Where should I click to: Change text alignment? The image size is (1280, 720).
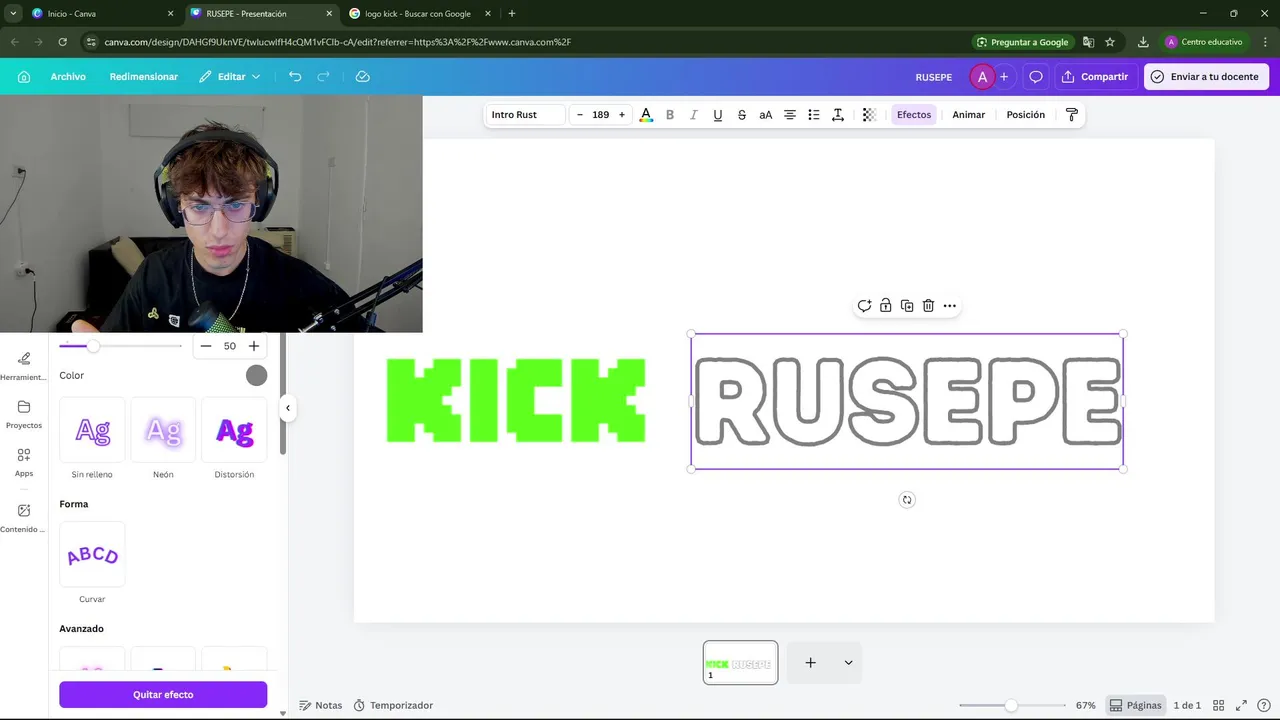pyautogui.click(x=790, y=115)
